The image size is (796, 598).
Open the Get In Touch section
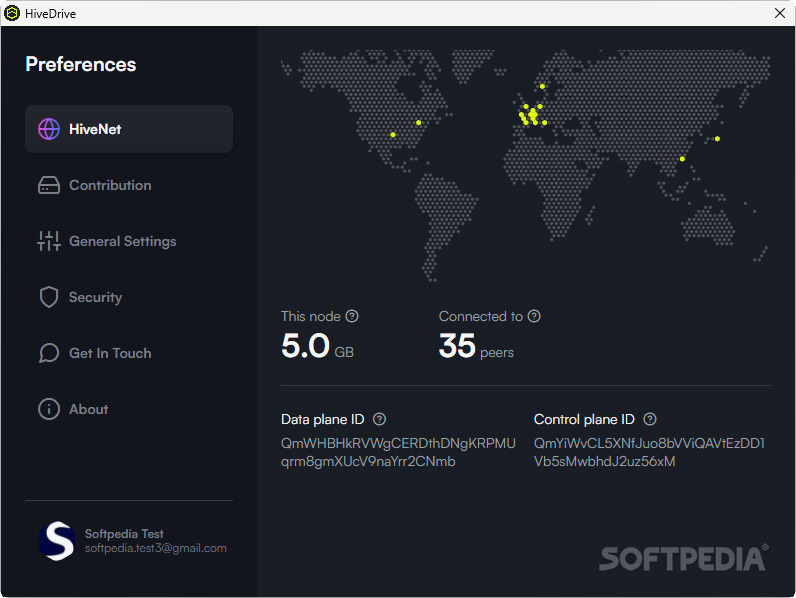[x=129, y=353]
